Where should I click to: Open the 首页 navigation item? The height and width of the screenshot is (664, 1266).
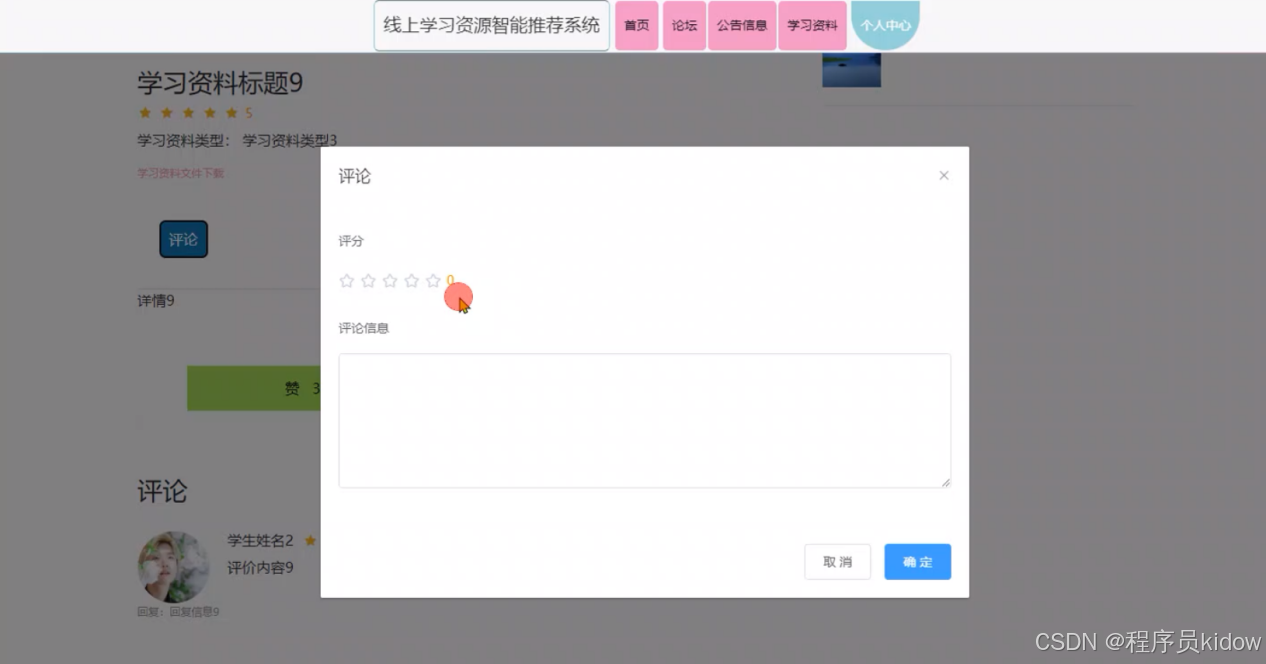[636, 26]
